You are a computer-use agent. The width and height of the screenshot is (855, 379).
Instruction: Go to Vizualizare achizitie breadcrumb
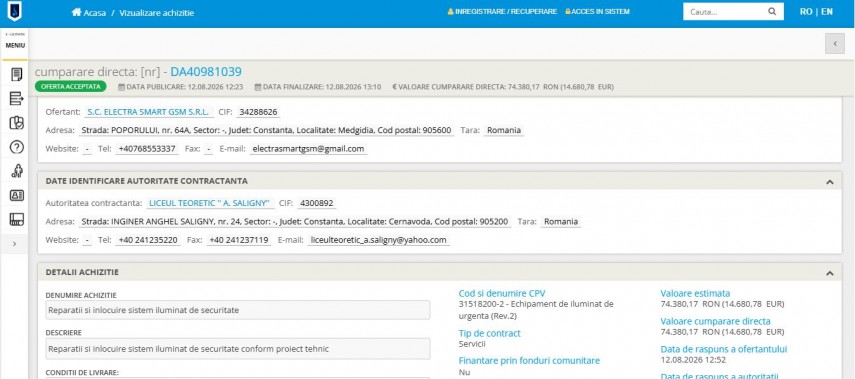click(156, 13)
